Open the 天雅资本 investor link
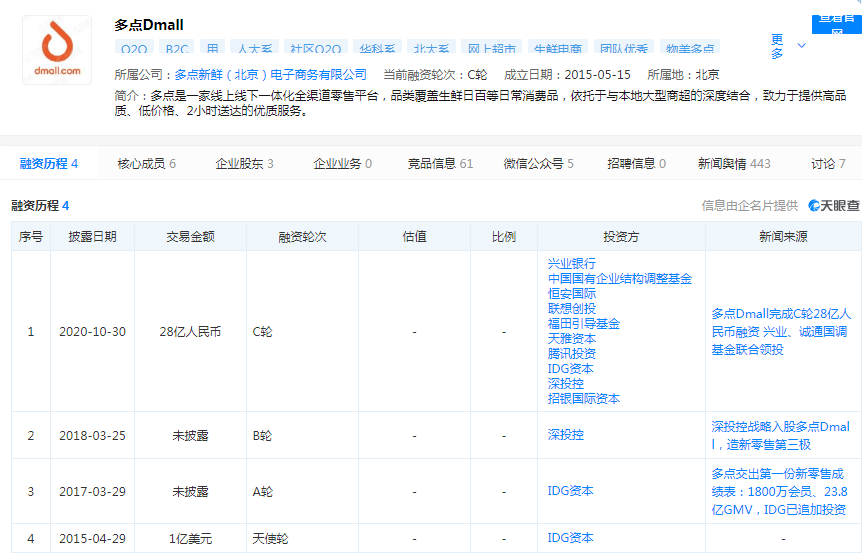862x556 pixels. point(572,338)
